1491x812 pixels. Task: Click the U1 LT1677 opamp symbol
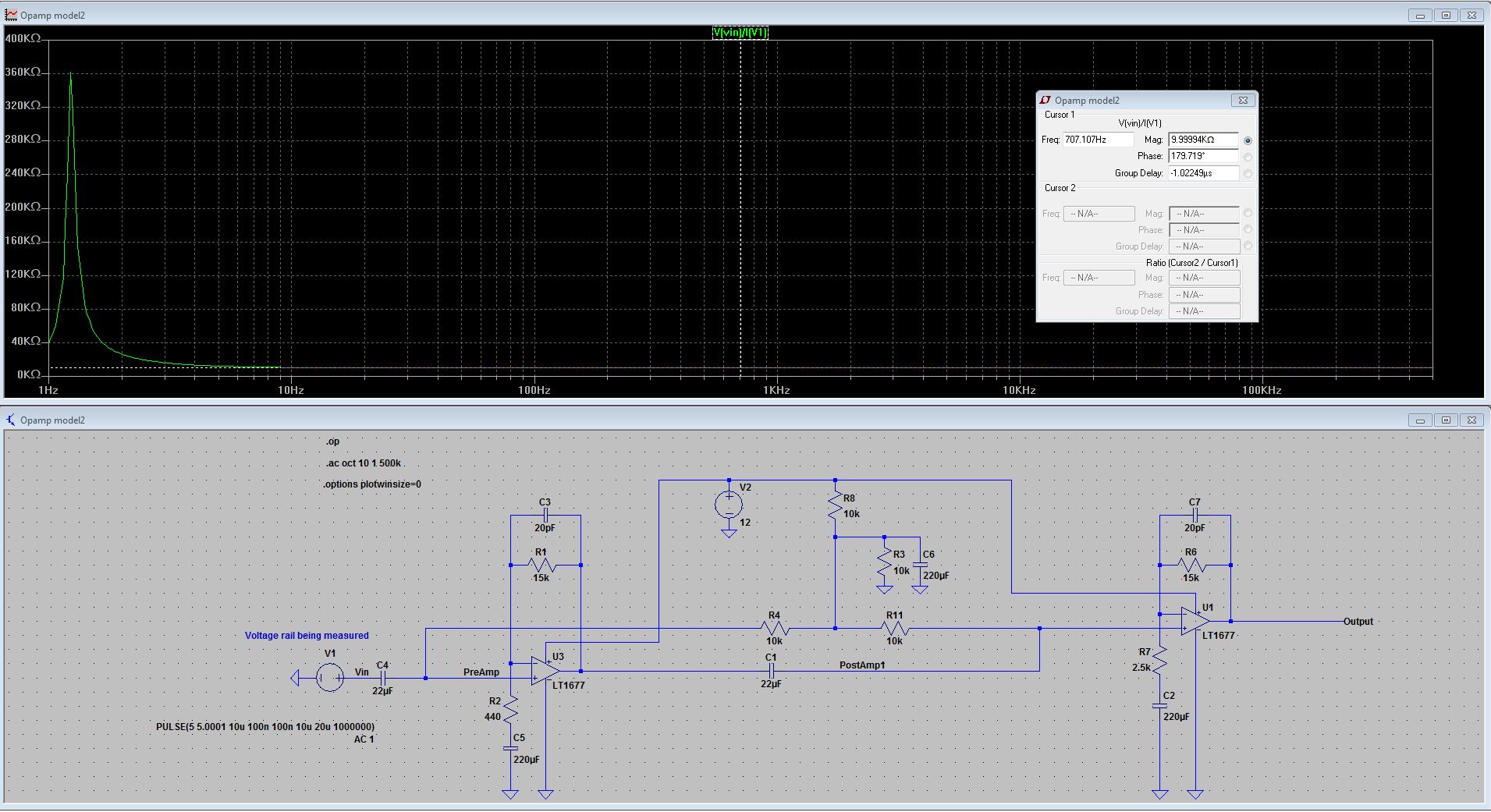tap(1195, 621)
